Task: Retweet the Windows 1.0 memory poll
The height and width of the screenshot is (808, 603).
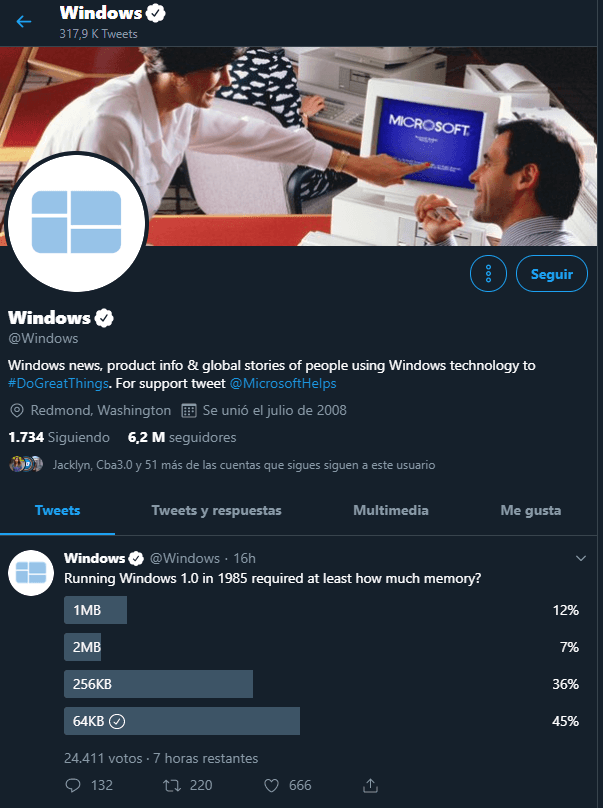Action: [172, 785]
